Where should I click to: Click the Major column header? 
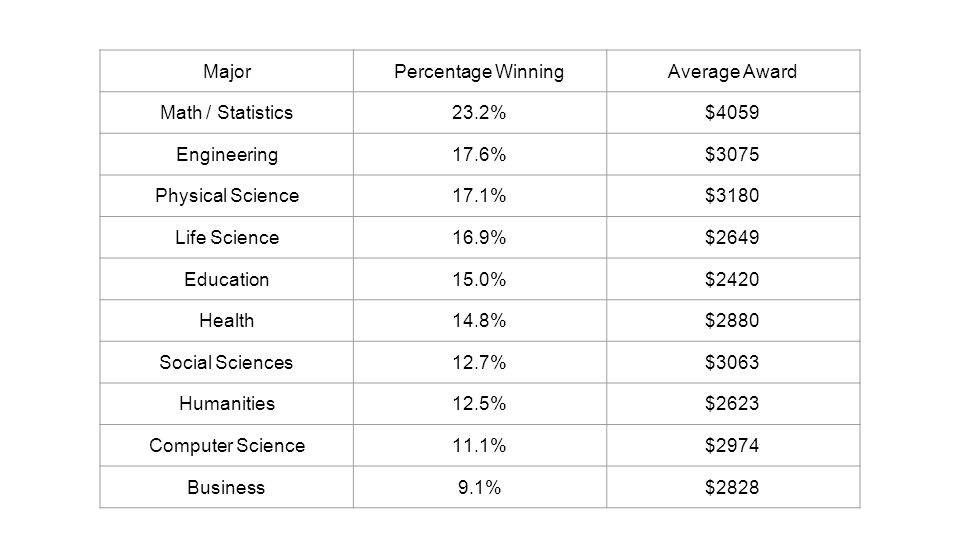click(x=227, y=72)
